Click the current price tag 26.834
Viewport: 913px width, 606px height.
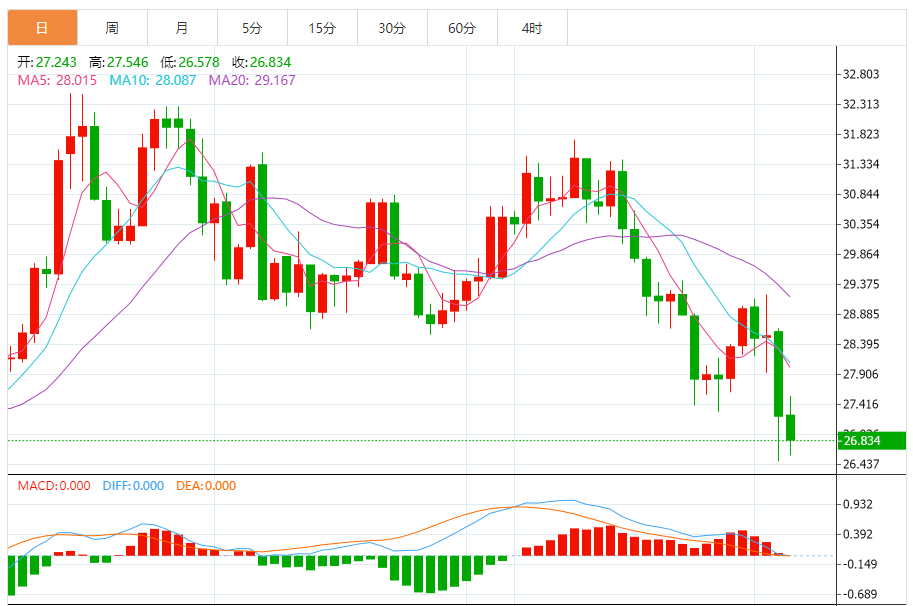(872, 441)
